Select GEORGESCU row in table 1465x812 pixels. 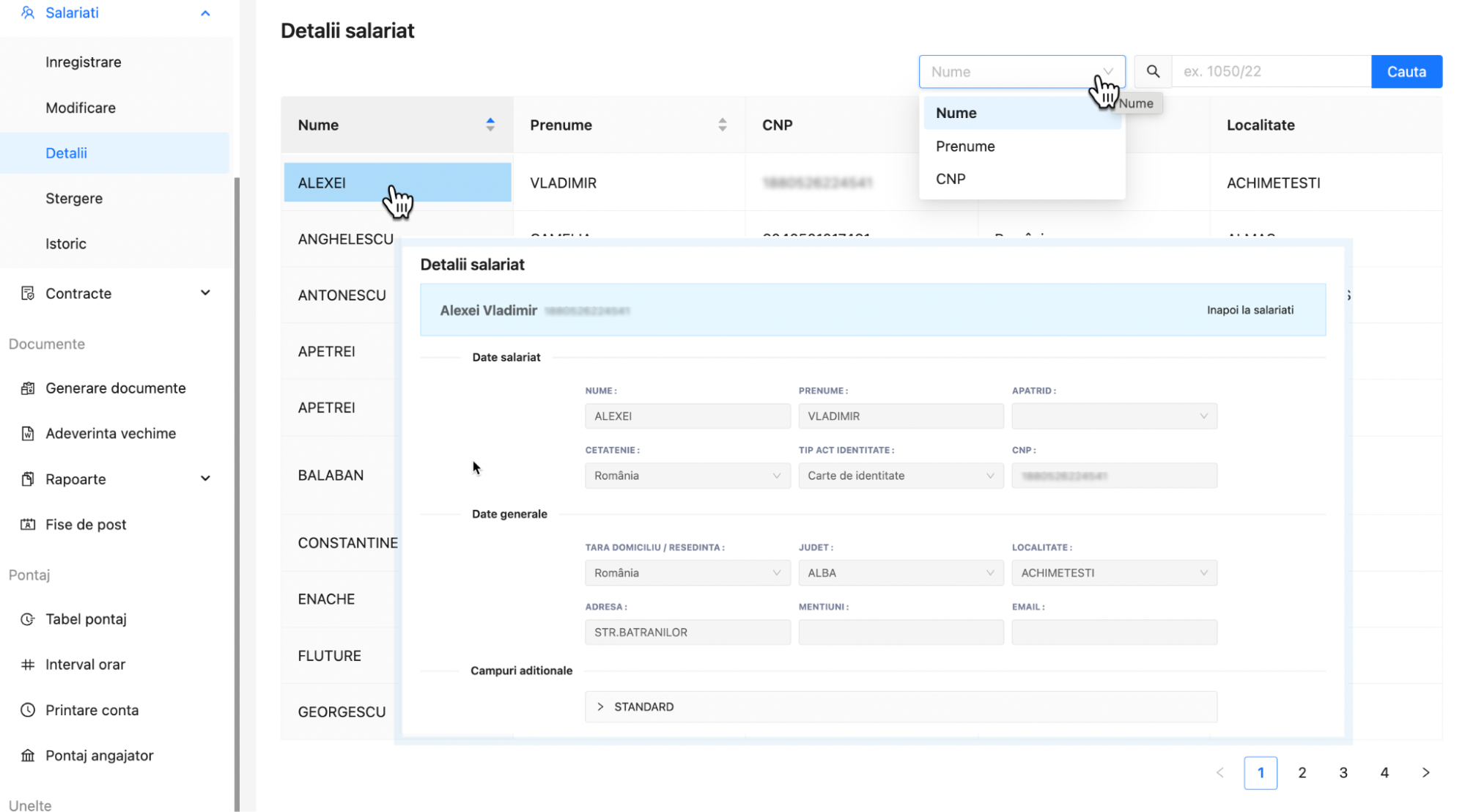[x=342, y=712]
